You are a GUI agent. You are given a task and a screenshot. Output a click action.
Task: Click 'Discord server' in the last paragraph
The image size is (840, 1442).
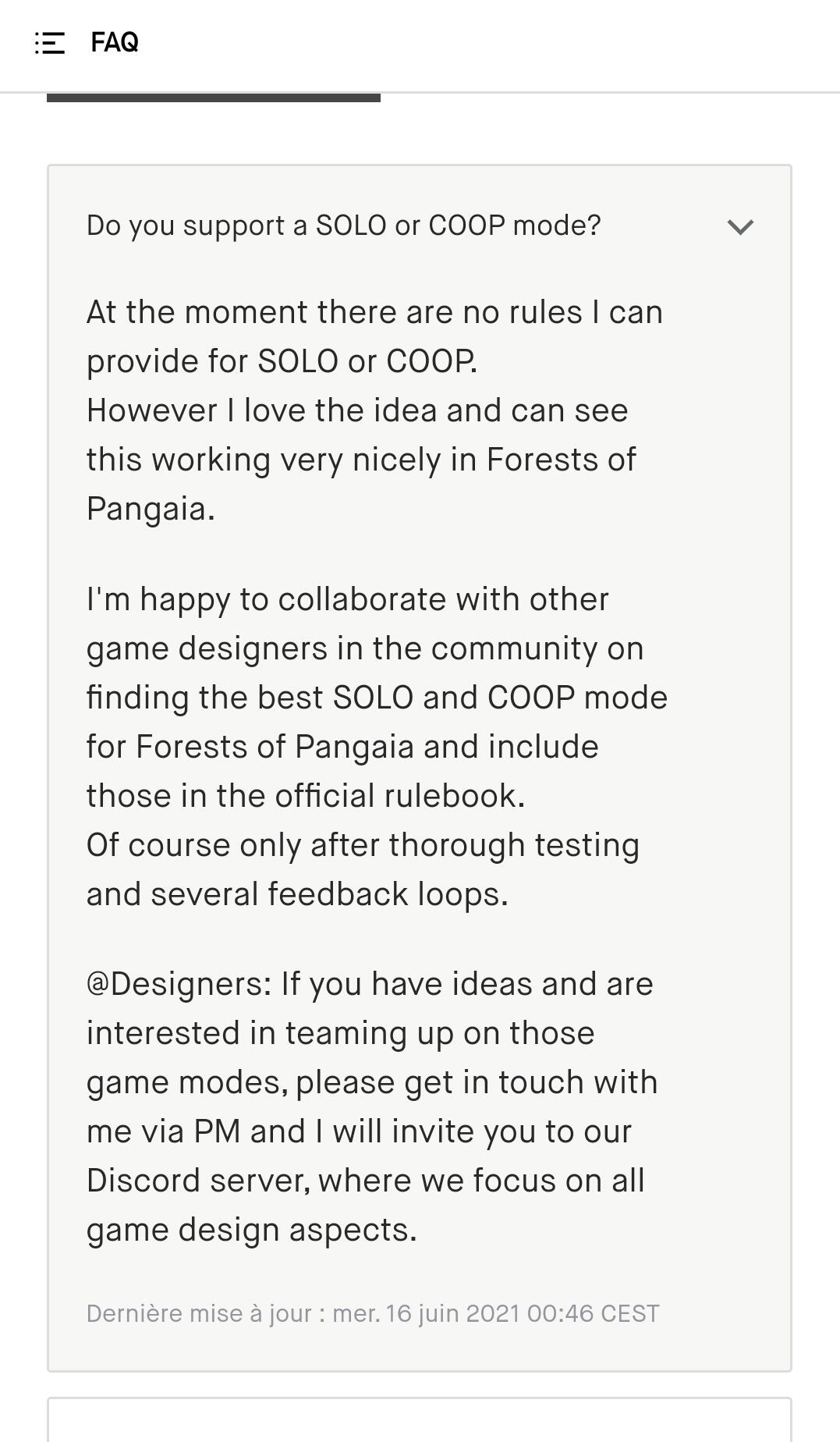(x=197, y=1181)
